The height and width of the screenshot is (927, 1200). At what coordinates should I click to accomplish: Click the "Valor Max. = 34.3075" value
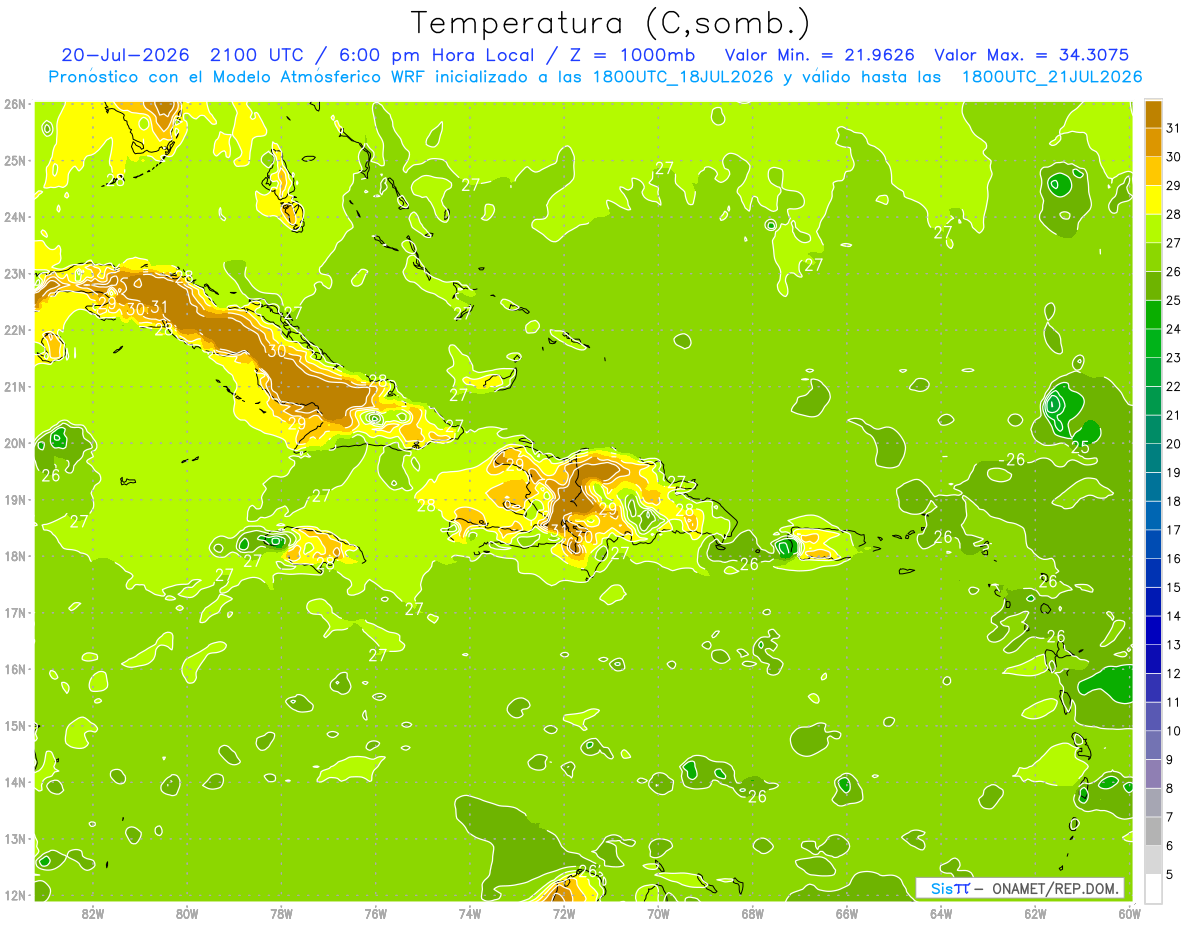1032,55
